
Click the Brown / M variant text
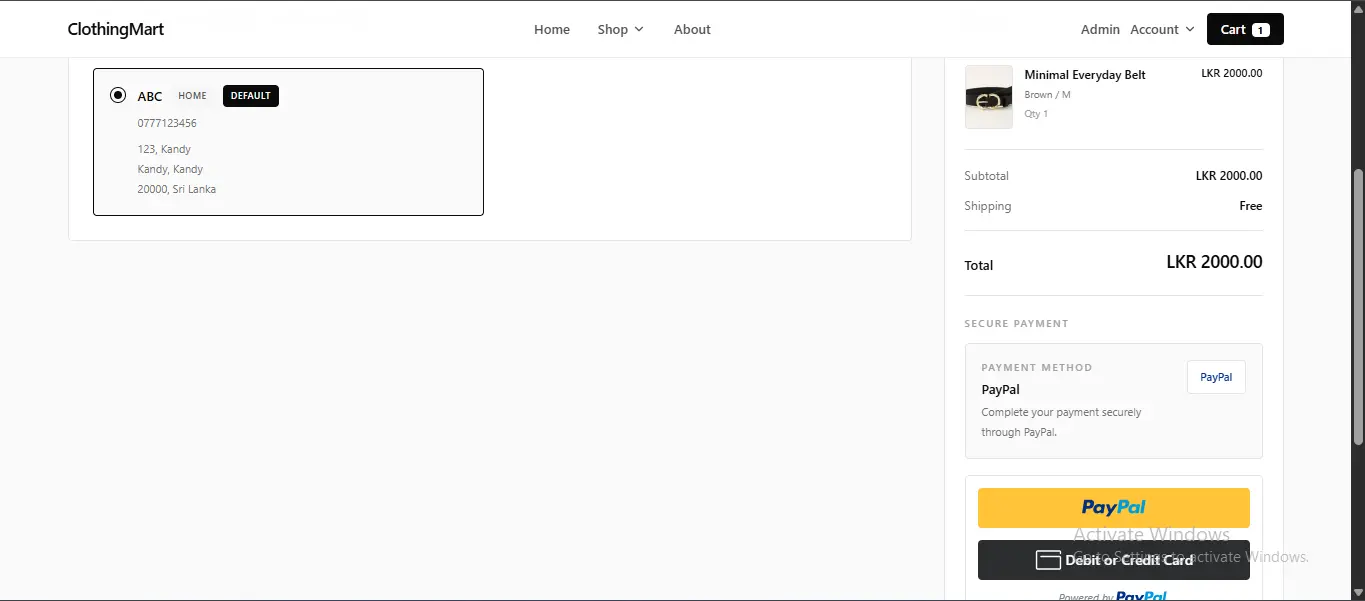[x=1047, y=95]
